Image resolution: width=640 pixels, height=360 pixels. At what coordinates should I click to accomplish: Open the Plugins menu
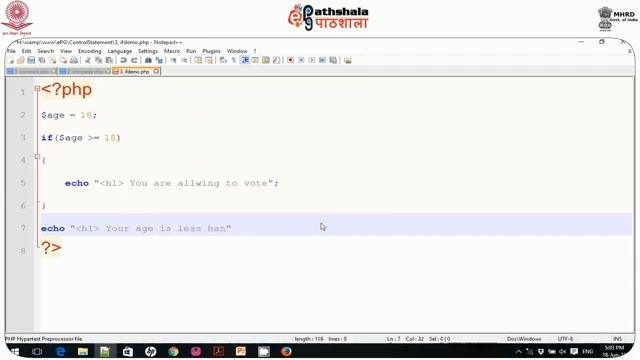point(211,51)
